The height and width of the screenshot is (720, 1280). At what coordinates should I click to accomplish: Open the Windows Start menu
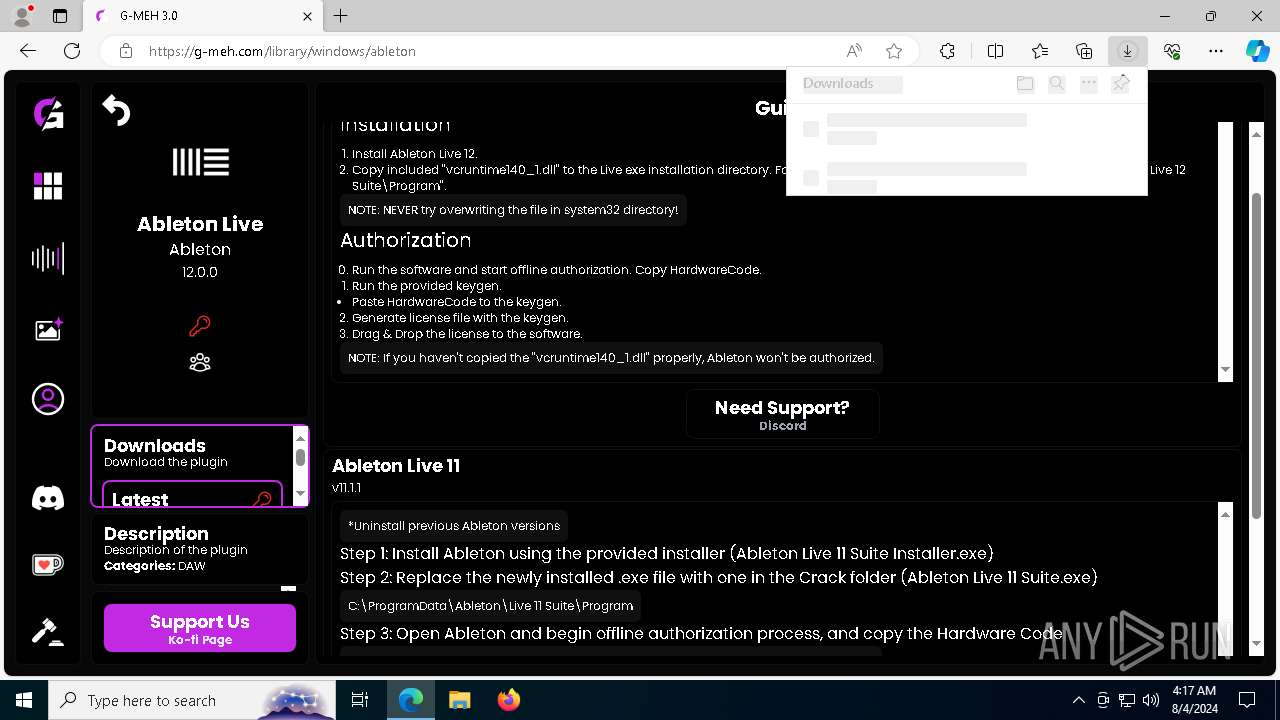click(x=24, y=700)
